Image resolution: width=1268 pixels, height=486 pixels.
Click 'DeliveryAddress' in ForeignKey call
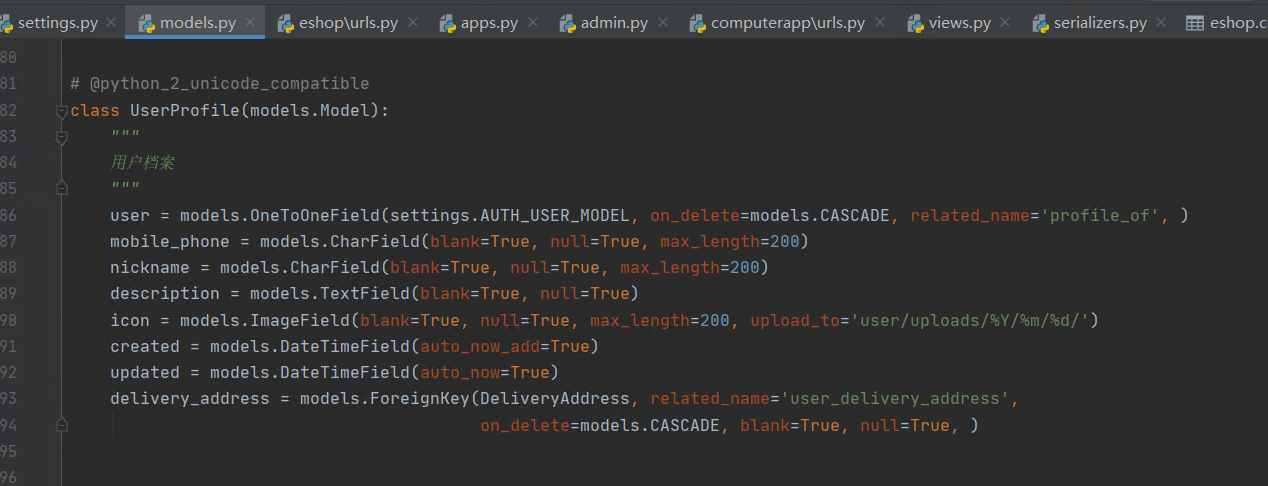tap(555, 398)
